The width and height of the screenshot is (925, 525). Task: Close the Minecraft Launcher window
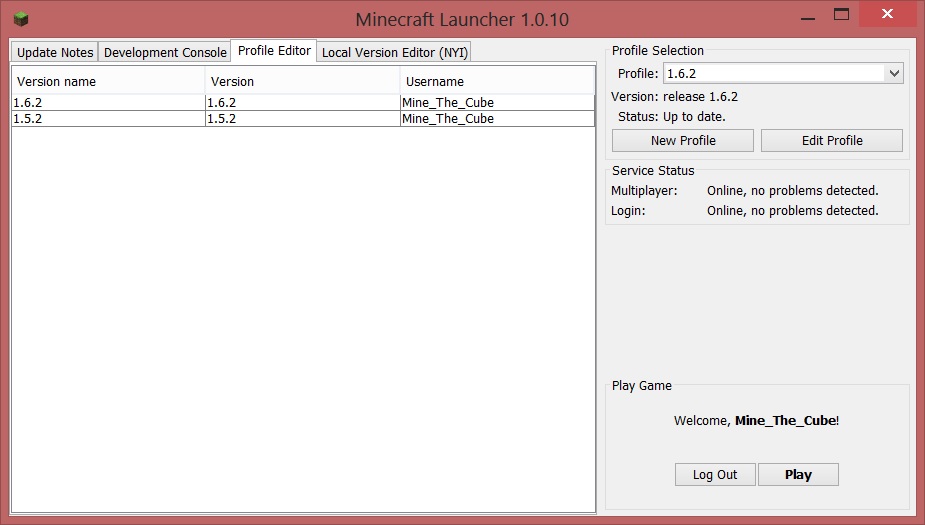[887, 14]
